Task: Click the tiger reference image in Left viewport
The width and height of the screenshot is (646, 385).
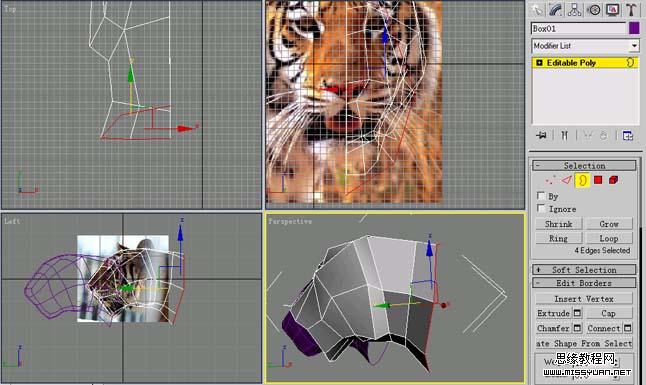Action: coord(123,278)
